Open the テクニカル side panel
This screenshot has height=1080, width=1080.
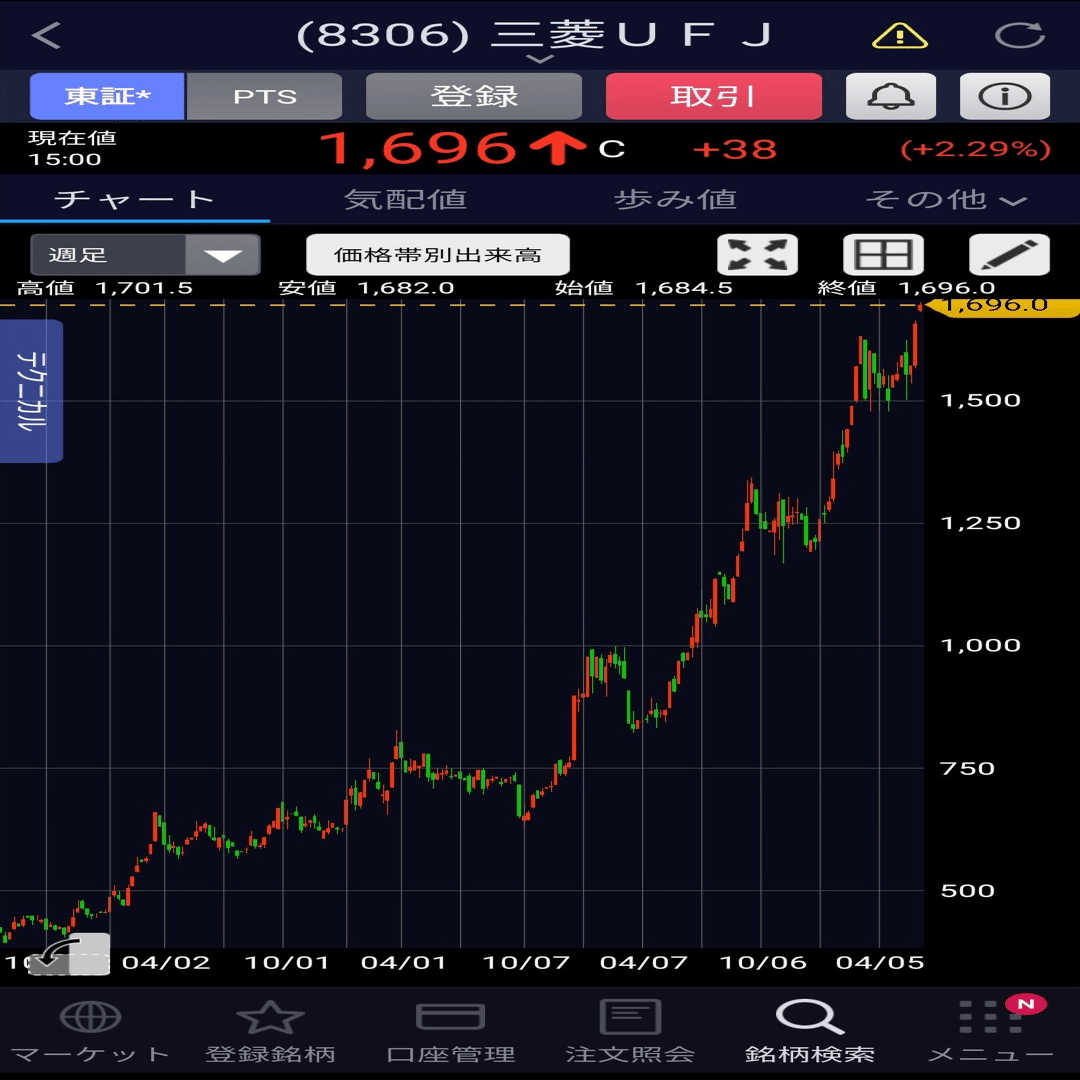click(x=31, y=391)
